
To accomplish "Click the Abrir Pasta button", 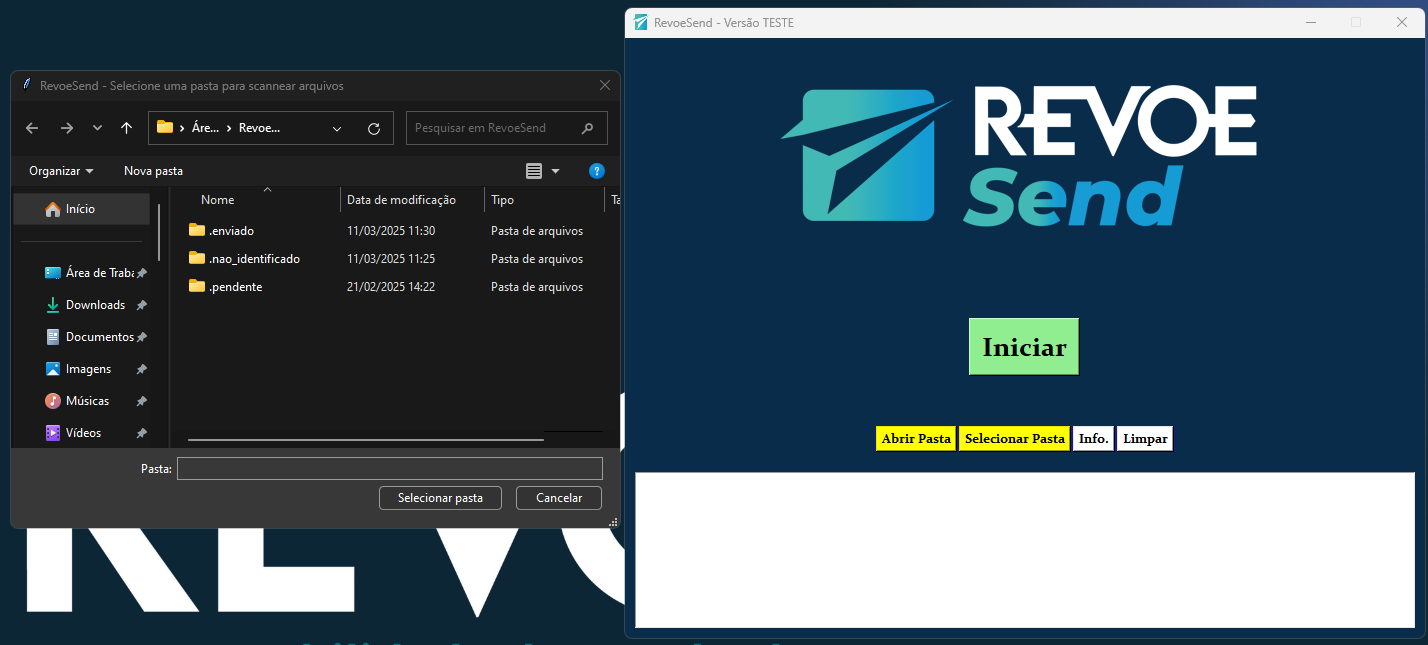I will click(916, 439).
